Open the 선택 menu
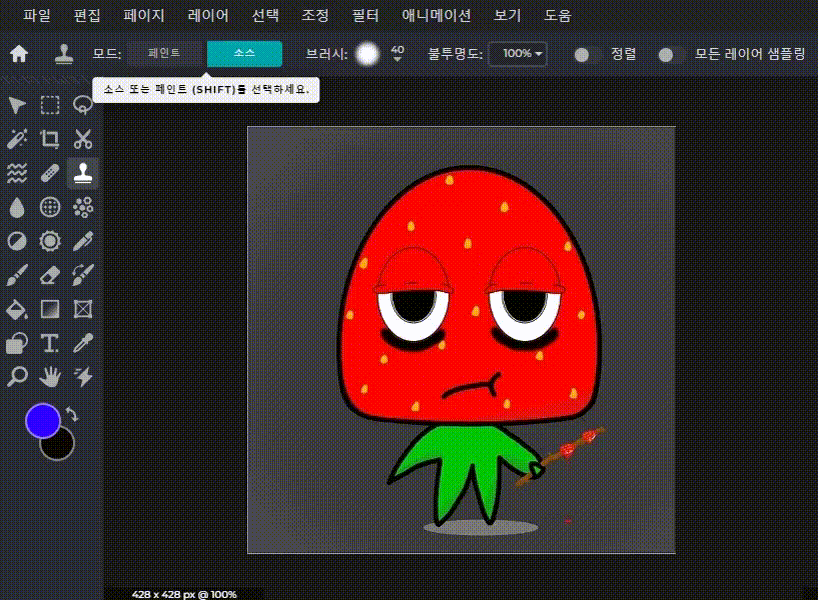 (265, 15)
